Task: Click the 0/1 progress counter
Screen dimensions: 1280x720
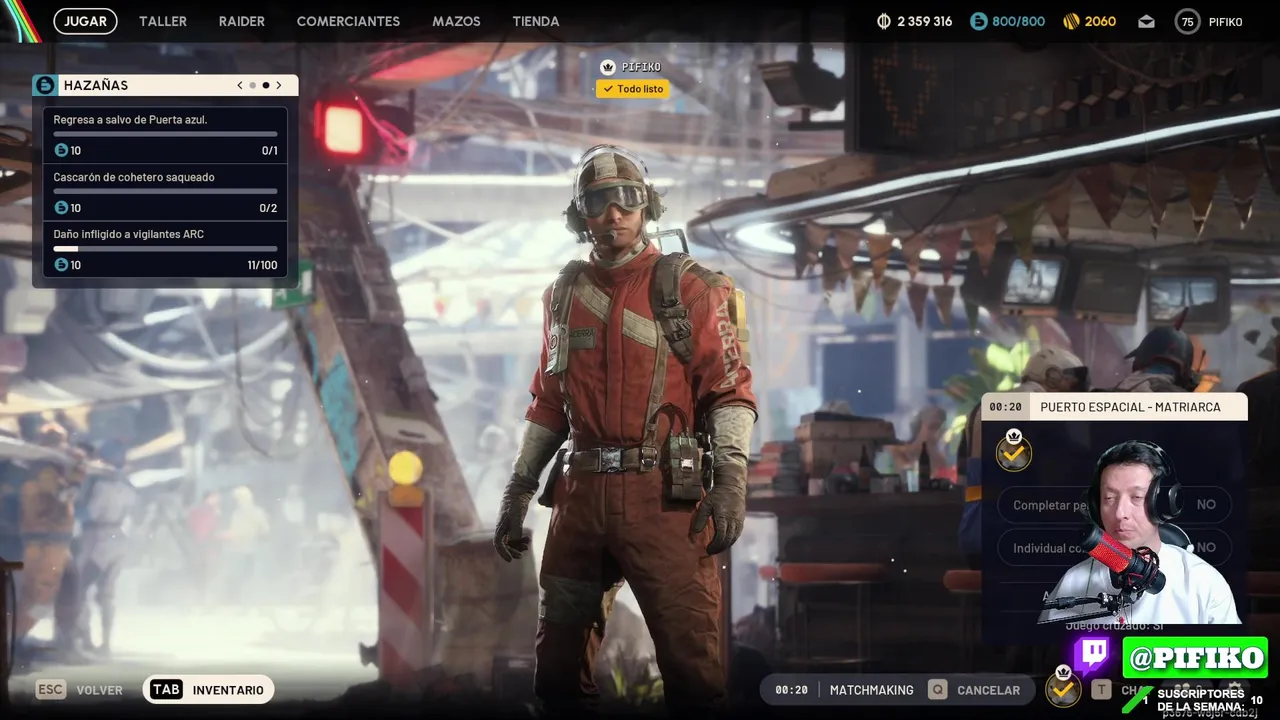Action: coord(269,150)
